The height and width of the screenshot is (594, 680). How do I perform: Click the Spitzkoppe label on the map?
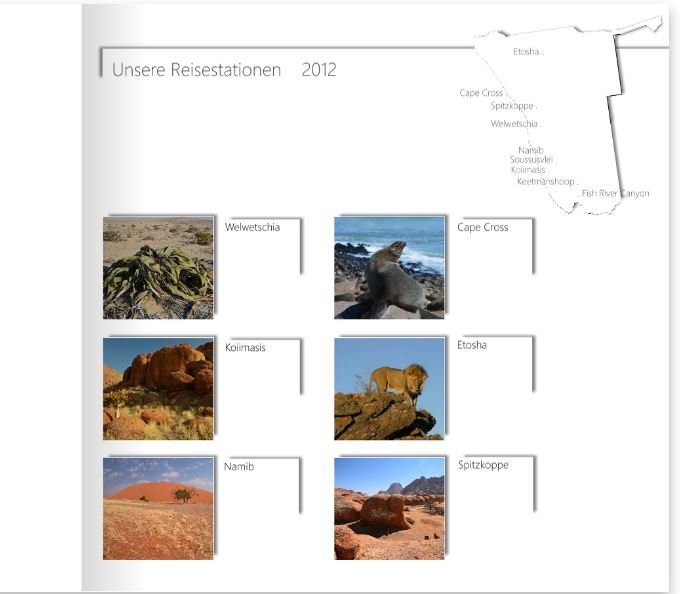(x=512, y=106)
